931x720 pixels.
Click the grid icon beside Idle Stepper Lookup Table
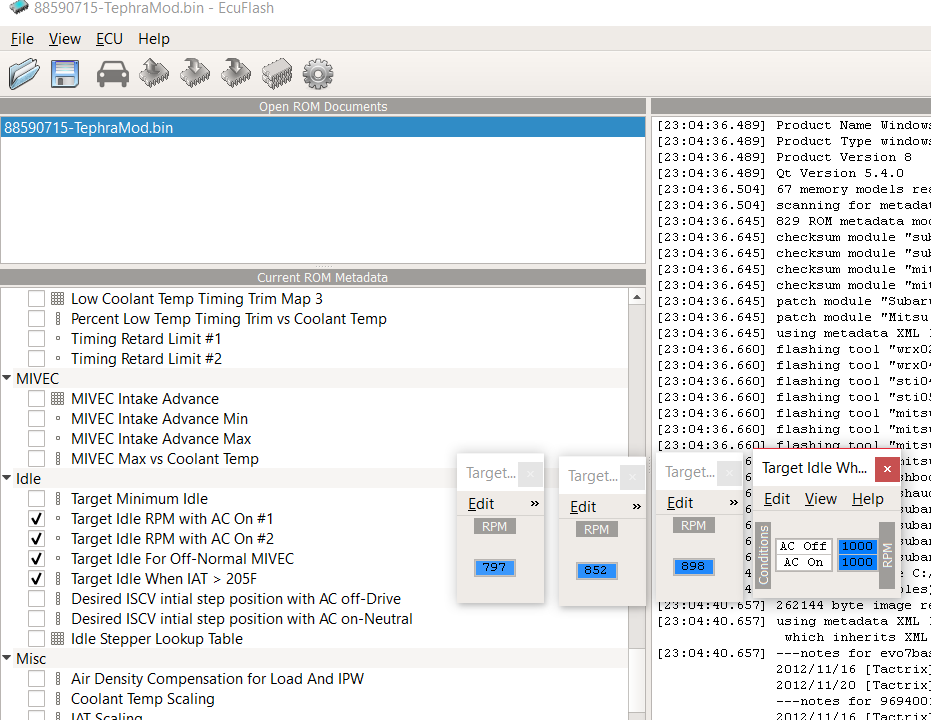pyautogui.click(x=58, y=639)
